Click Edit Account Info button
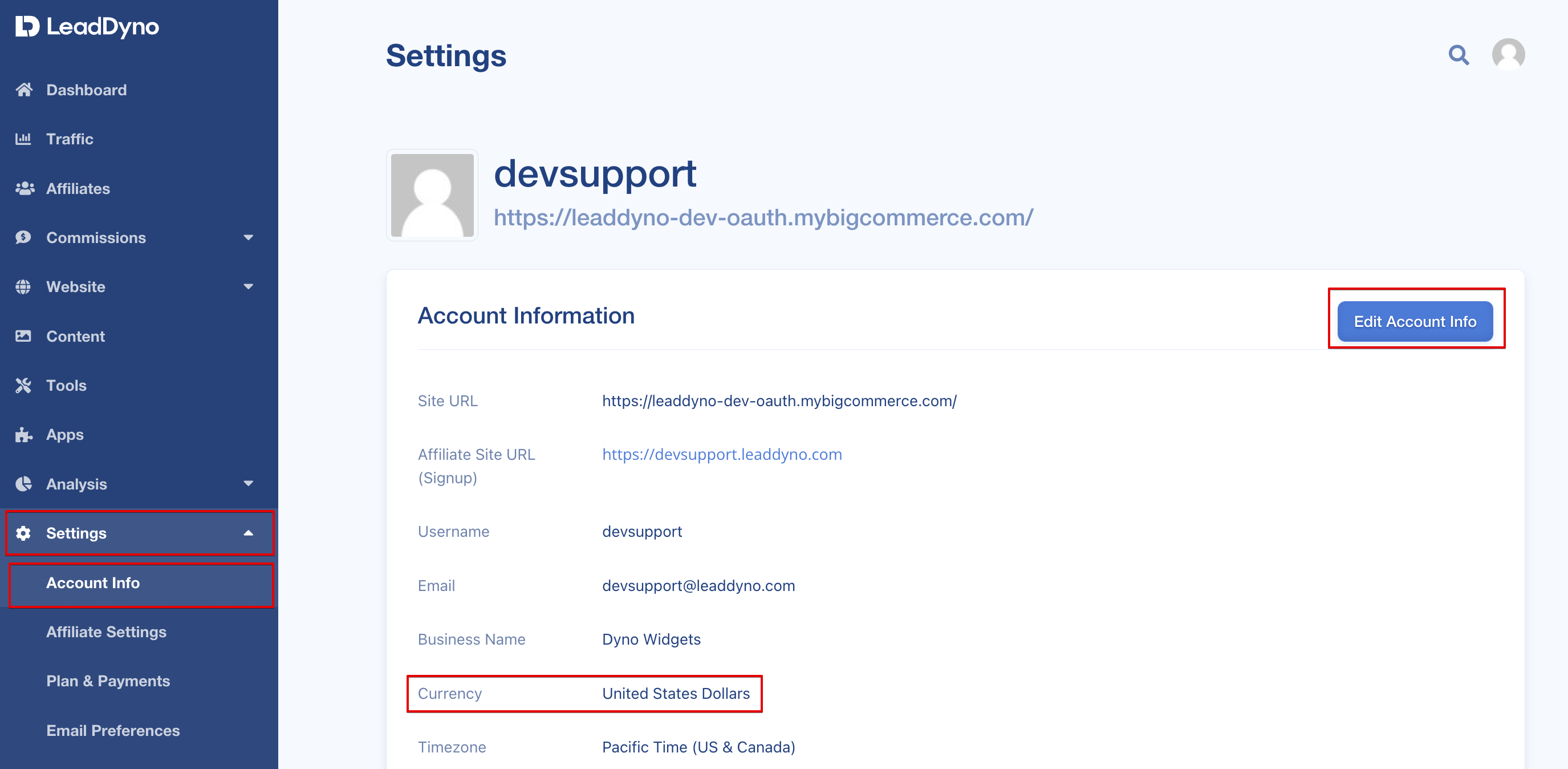 [x=1415, y=322]
